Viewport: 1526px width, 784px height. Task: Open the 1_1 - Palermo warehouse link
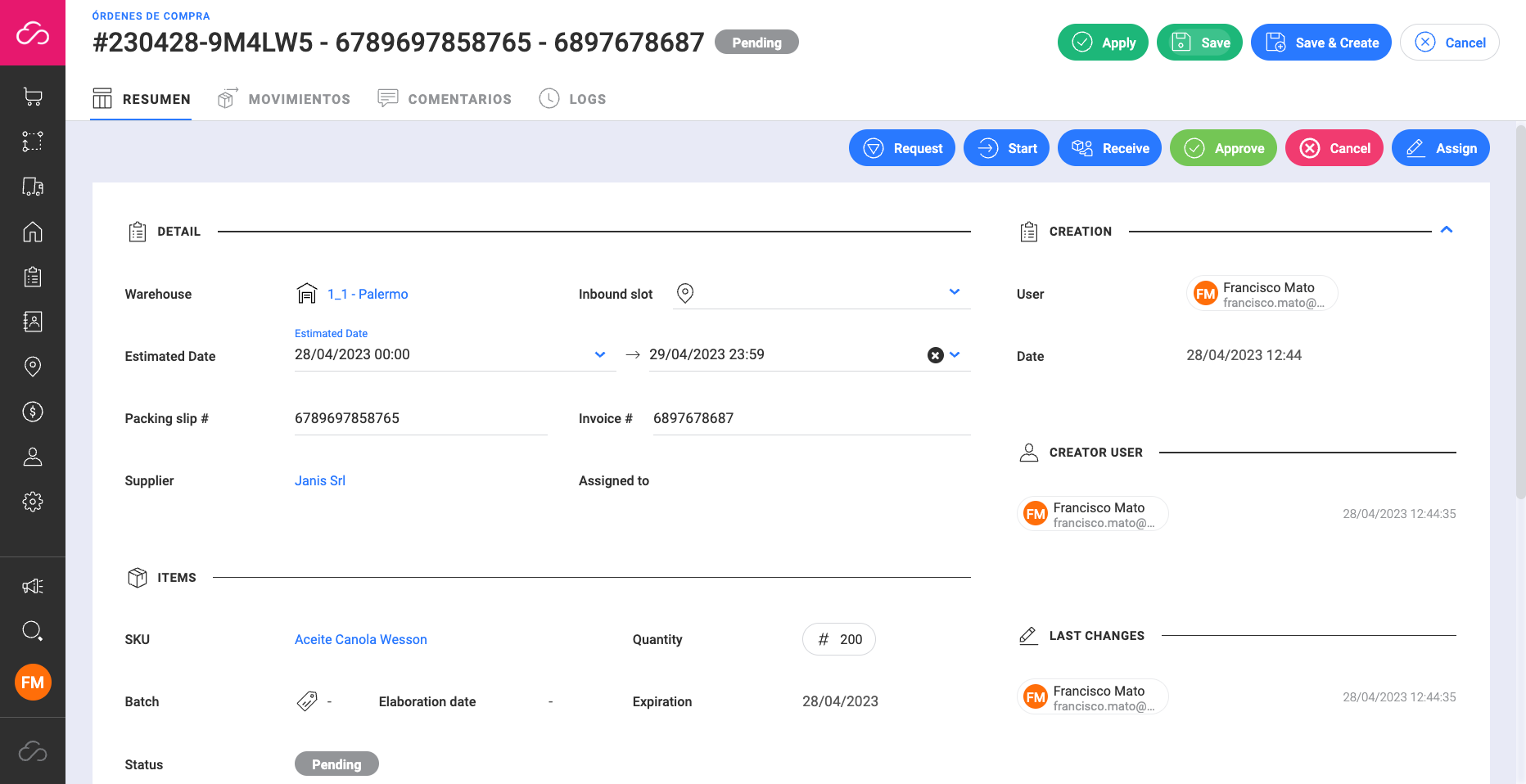[x=368, y=294]
